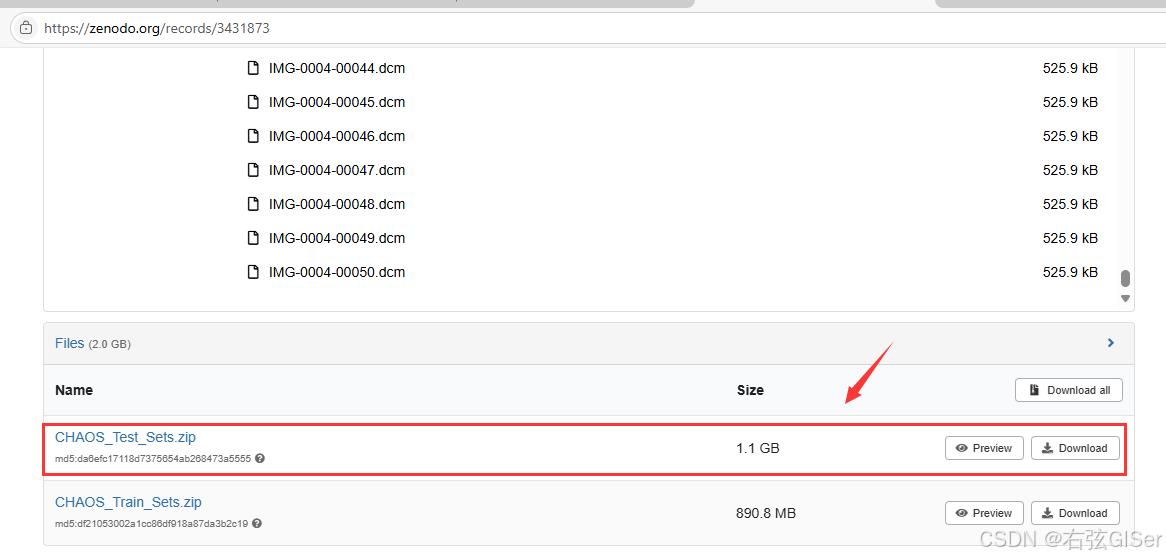Open the CHAOS_Test_Sets.zip link
1166x559 pixels.
(126, 437)
